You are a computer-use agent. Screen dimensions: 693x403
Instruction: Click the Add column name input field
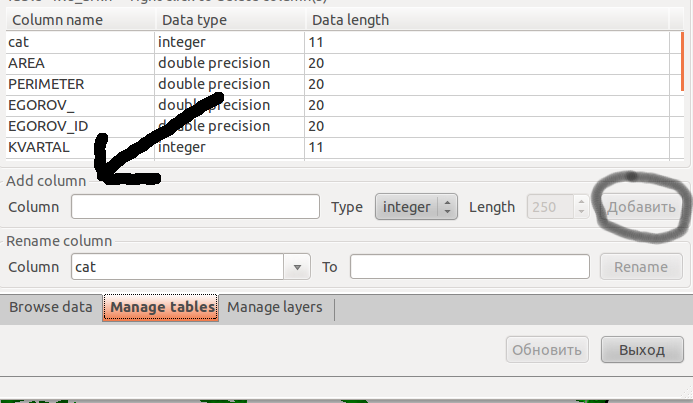[x=194, y=207]
